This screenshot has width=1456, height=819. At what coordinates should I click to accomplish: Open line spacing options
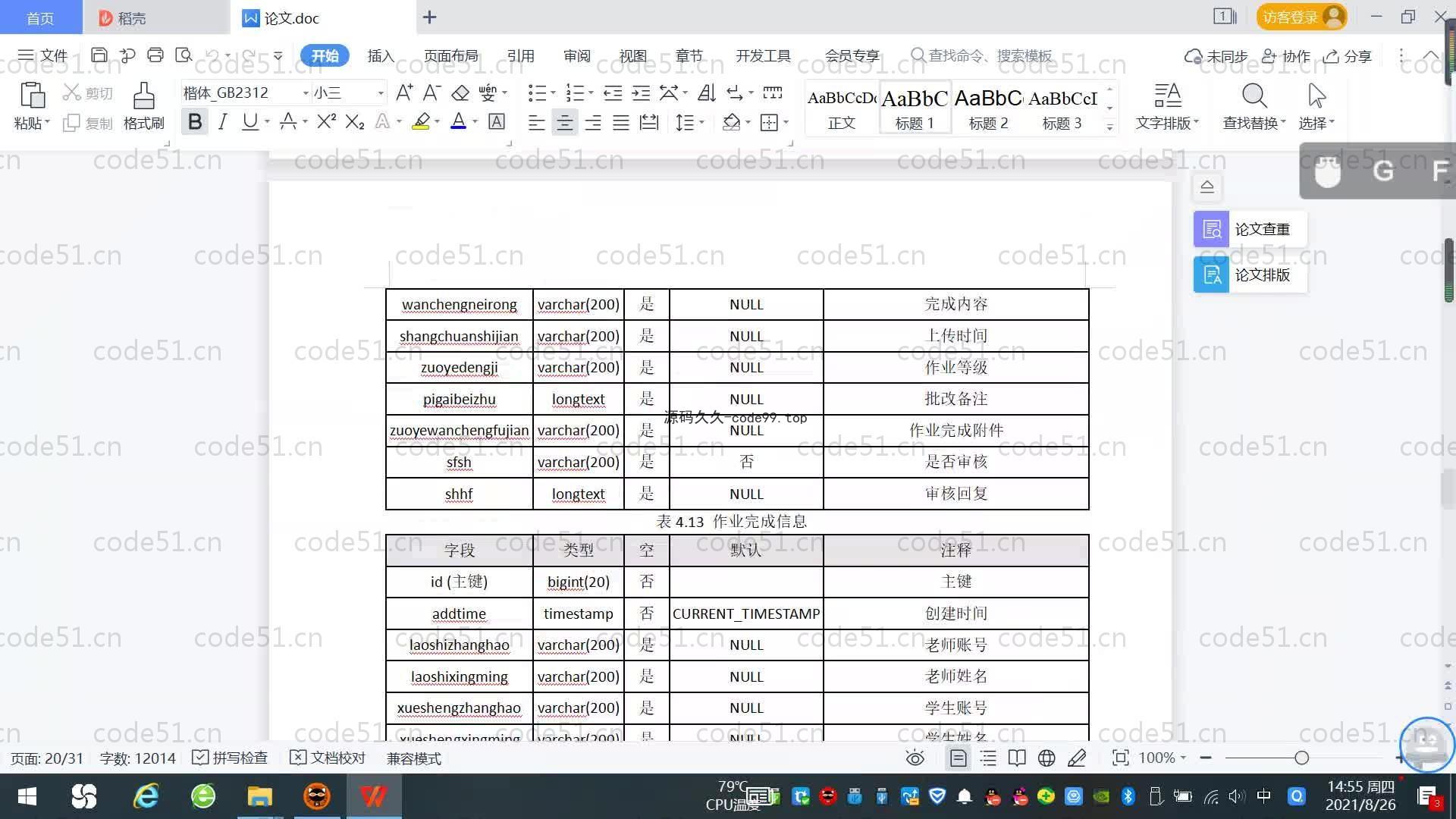click(685, 122)
